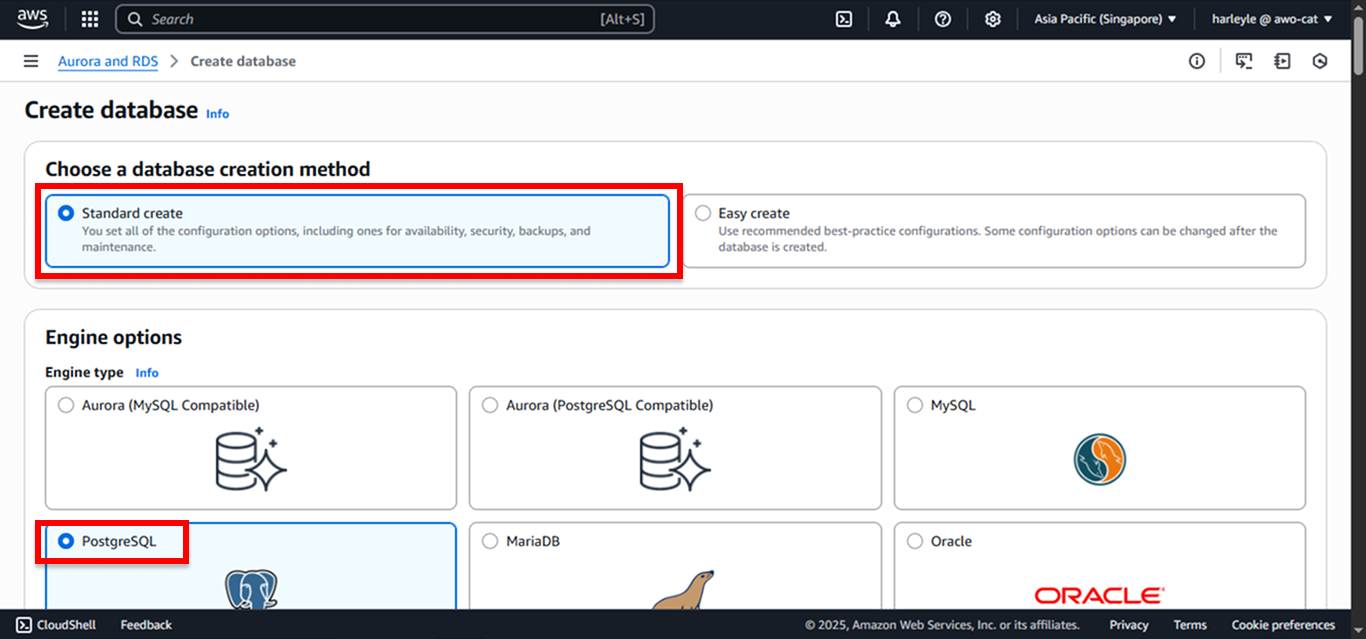Open Info link next to Create database

pyautogui.click(x=217, y=114)
